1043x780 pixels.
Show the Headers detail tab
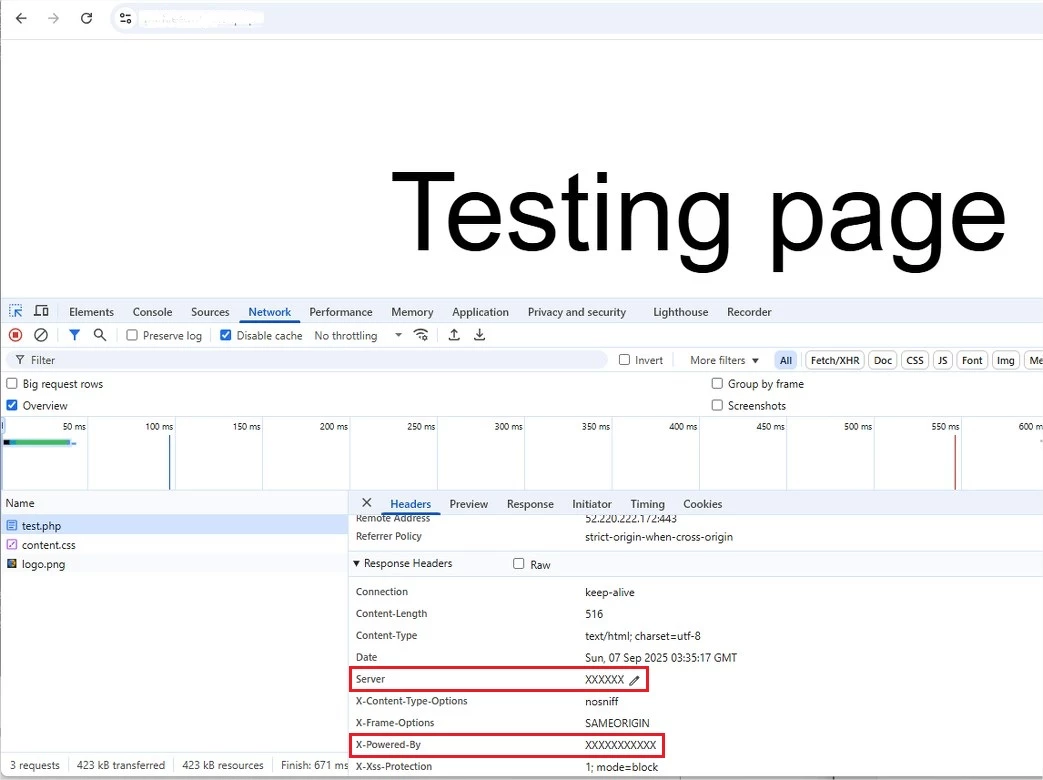[x=410, y=504]
